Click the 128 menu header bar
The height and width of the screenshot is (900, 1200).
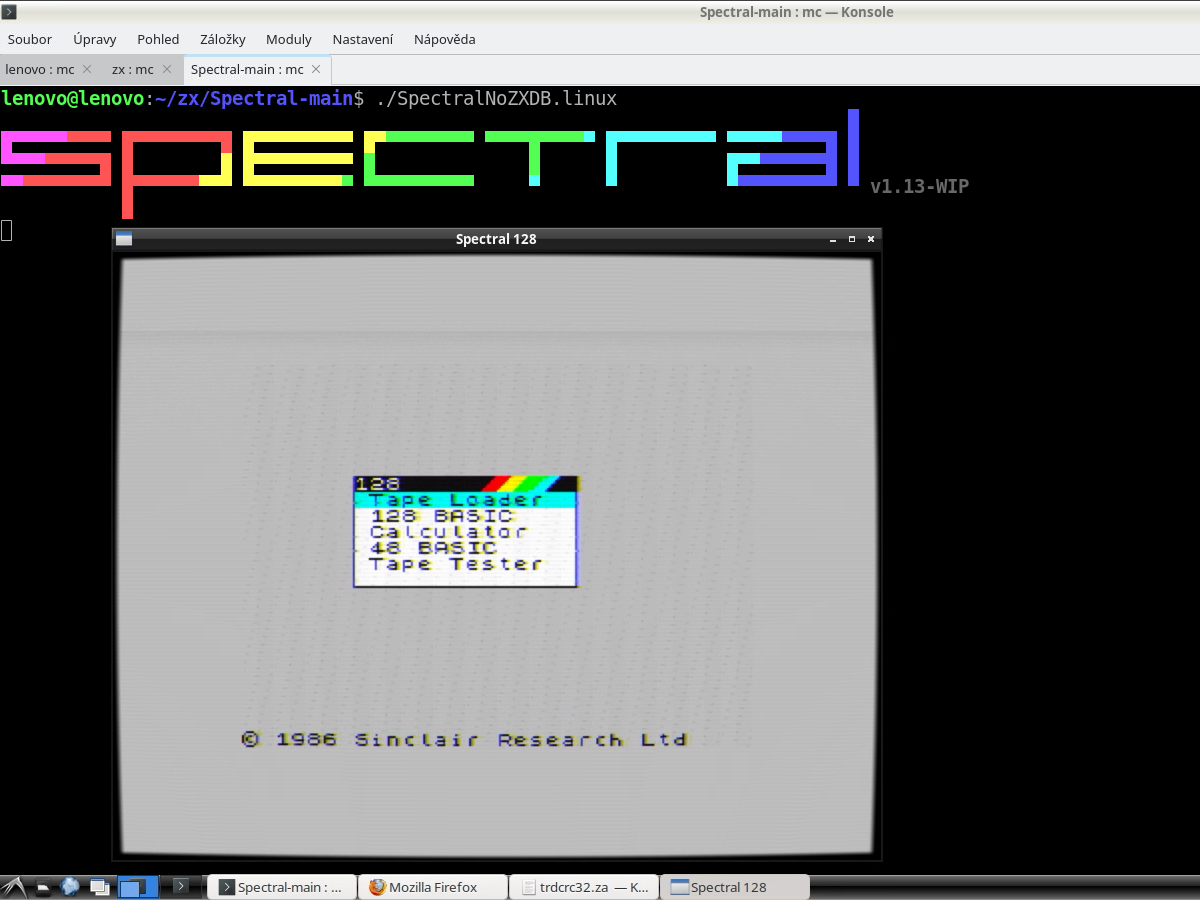(x=466, y=484)
